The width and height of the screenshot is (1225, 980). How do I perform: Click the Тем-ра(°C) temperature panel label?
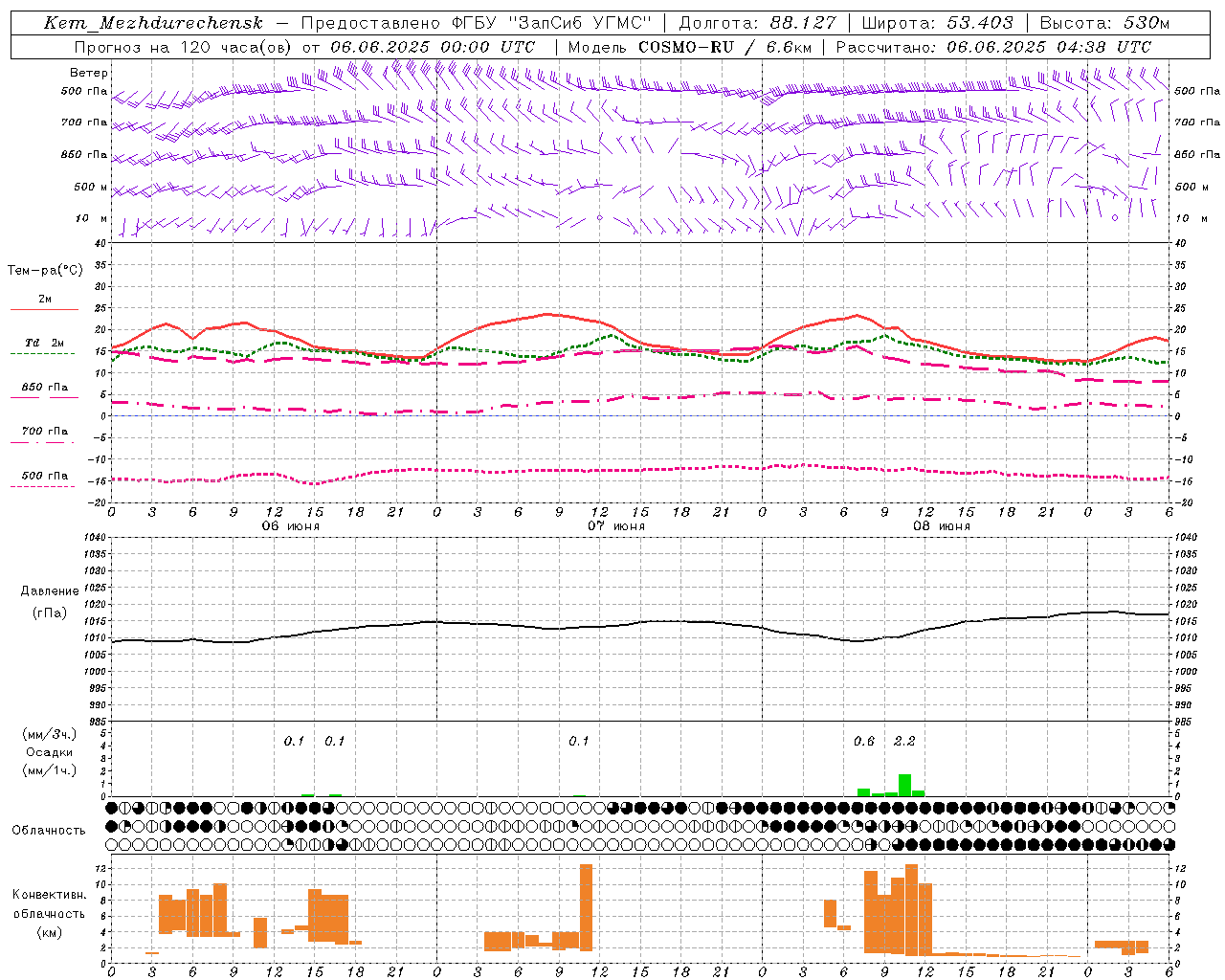45,271
